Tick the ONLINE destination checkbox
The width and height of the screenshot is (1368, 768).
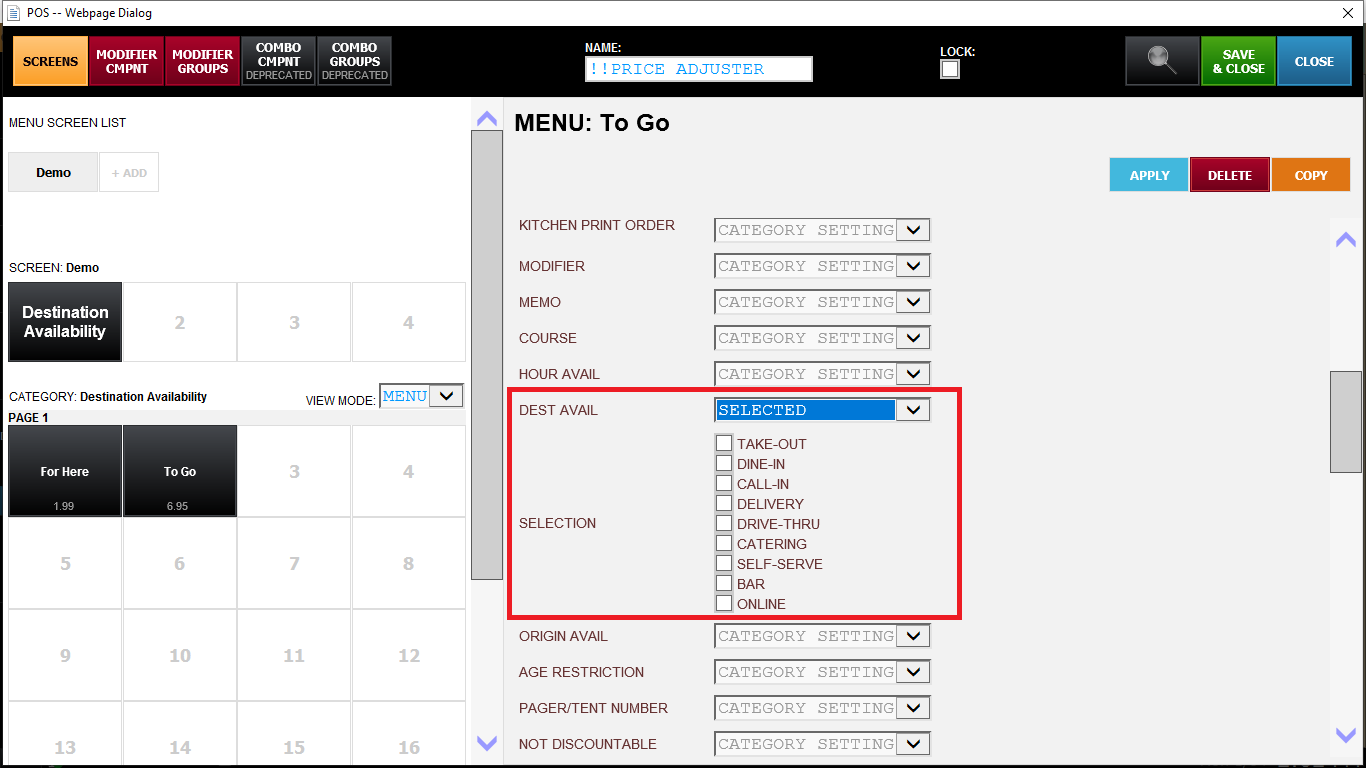pyautogui.click(x=724, y=603)
